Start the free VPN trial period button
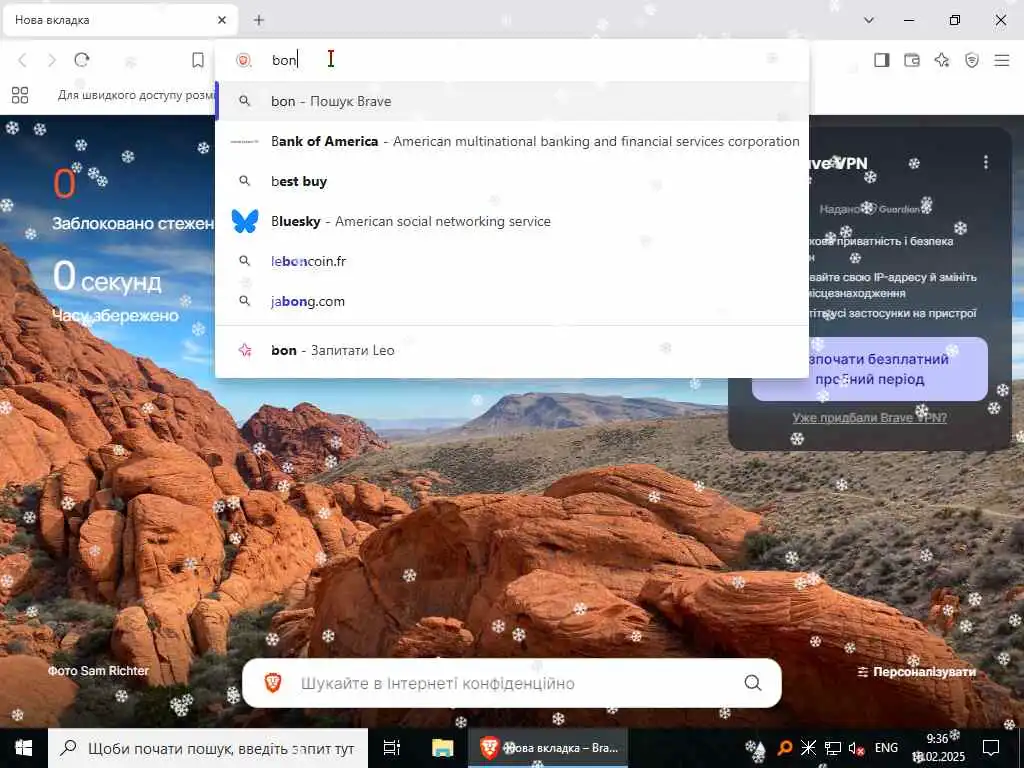1024x768 pixels. click(x=870, y=369)
